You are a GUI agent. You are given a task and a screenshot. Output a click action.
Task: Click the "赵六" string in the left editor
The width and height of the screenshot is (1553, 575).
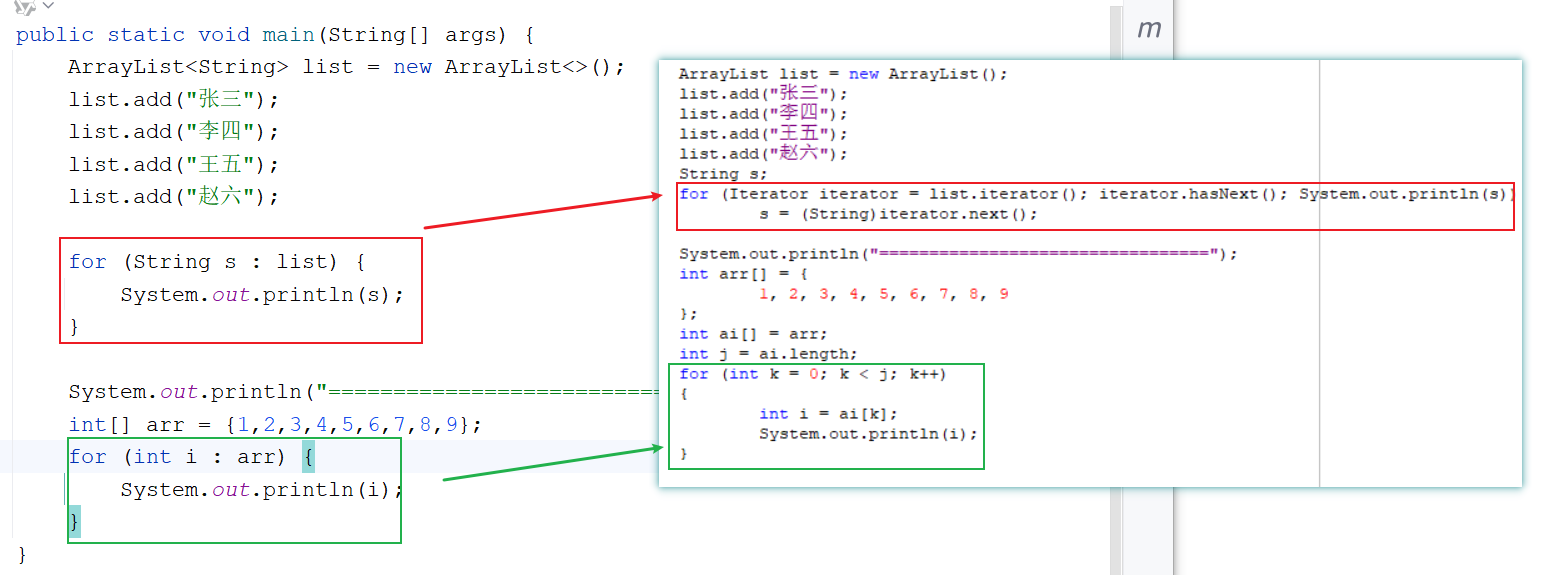pos(223,196)
